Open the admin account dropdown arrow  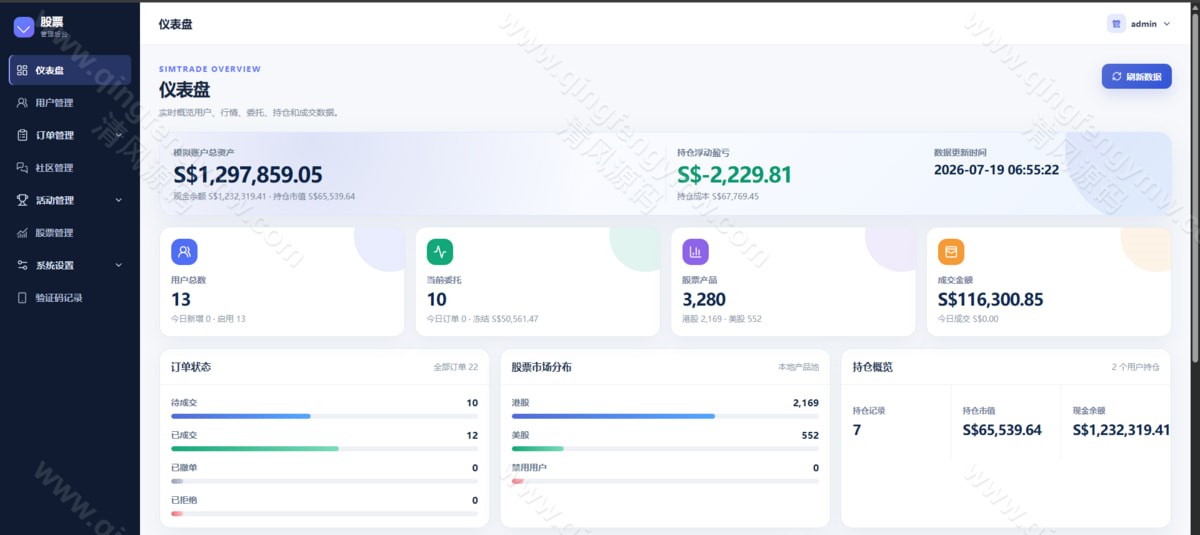pyautogui.click(x=1166, y=23)
